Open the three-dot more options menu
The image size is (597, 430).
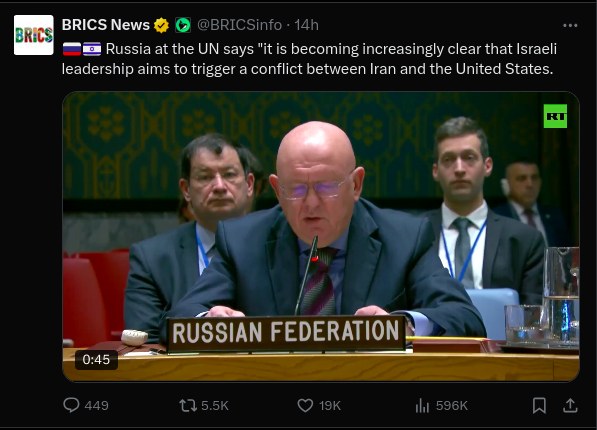[570, 26]
